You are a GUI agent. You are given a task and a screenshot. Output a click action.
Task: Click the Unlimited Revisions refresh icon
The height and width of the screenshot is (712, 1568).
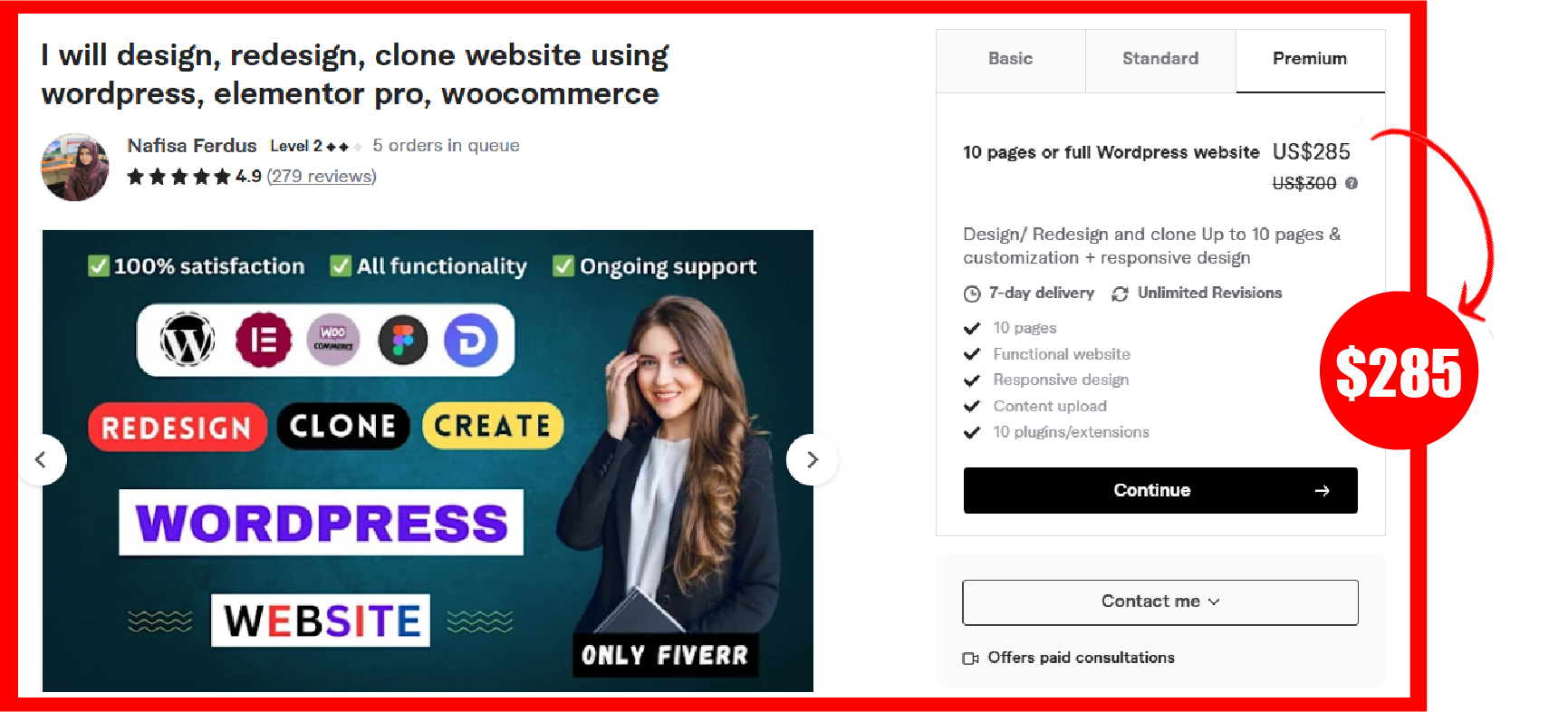tap(1121, 293)
